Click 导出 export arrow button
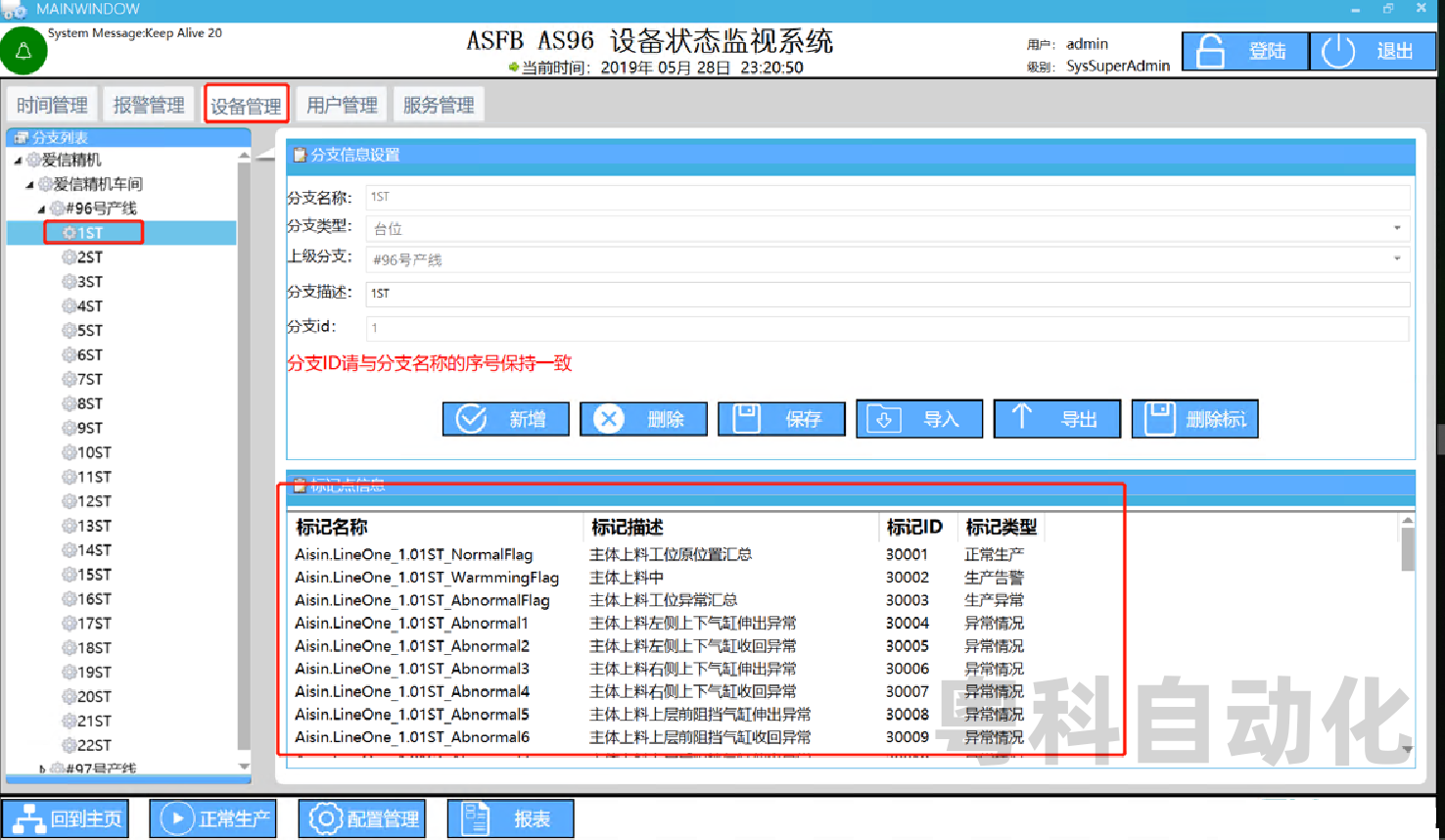1445x840 pixels. [1056, 419]
